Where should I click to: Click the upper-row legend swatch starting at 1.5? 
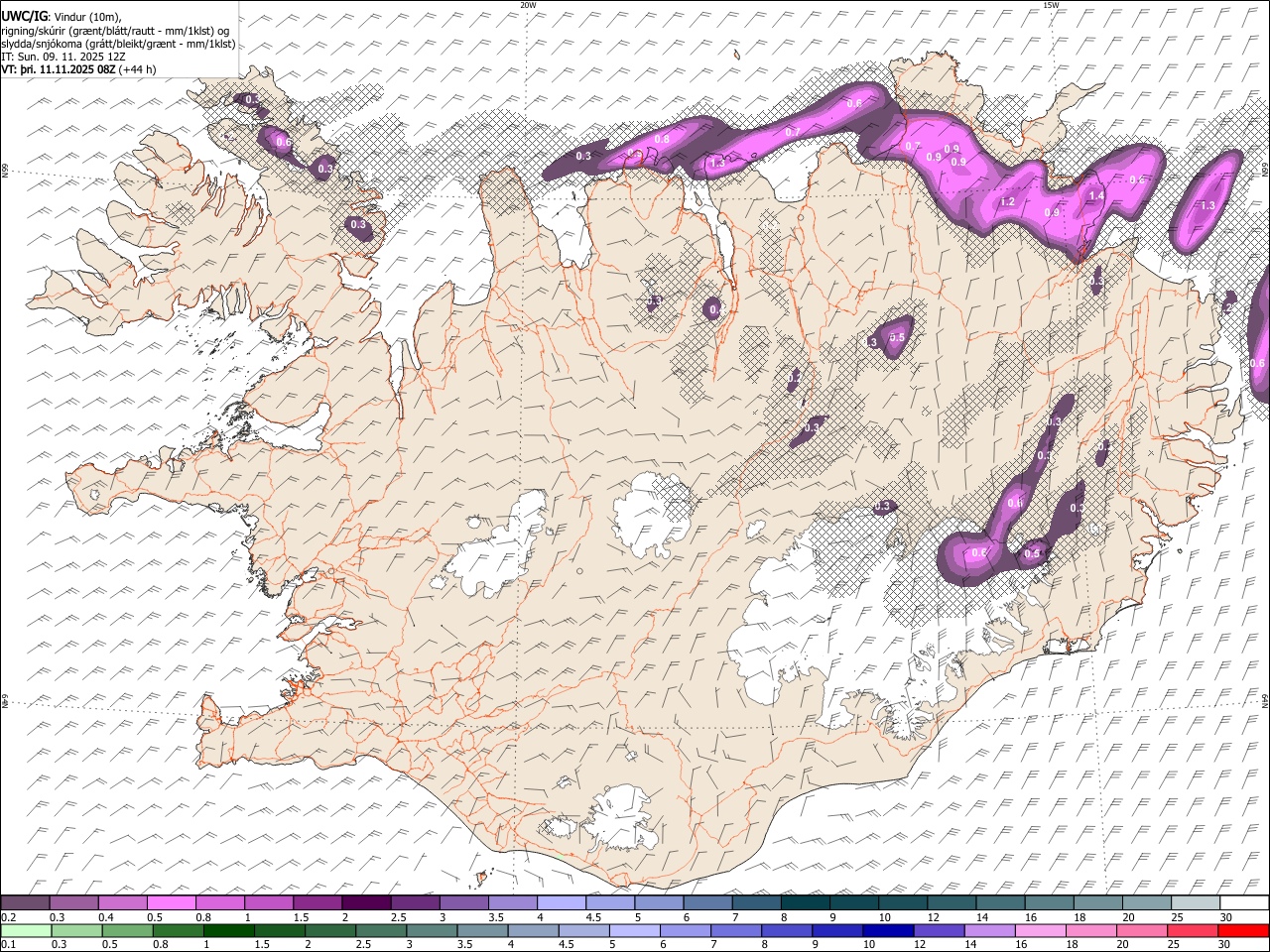(317, 903)
